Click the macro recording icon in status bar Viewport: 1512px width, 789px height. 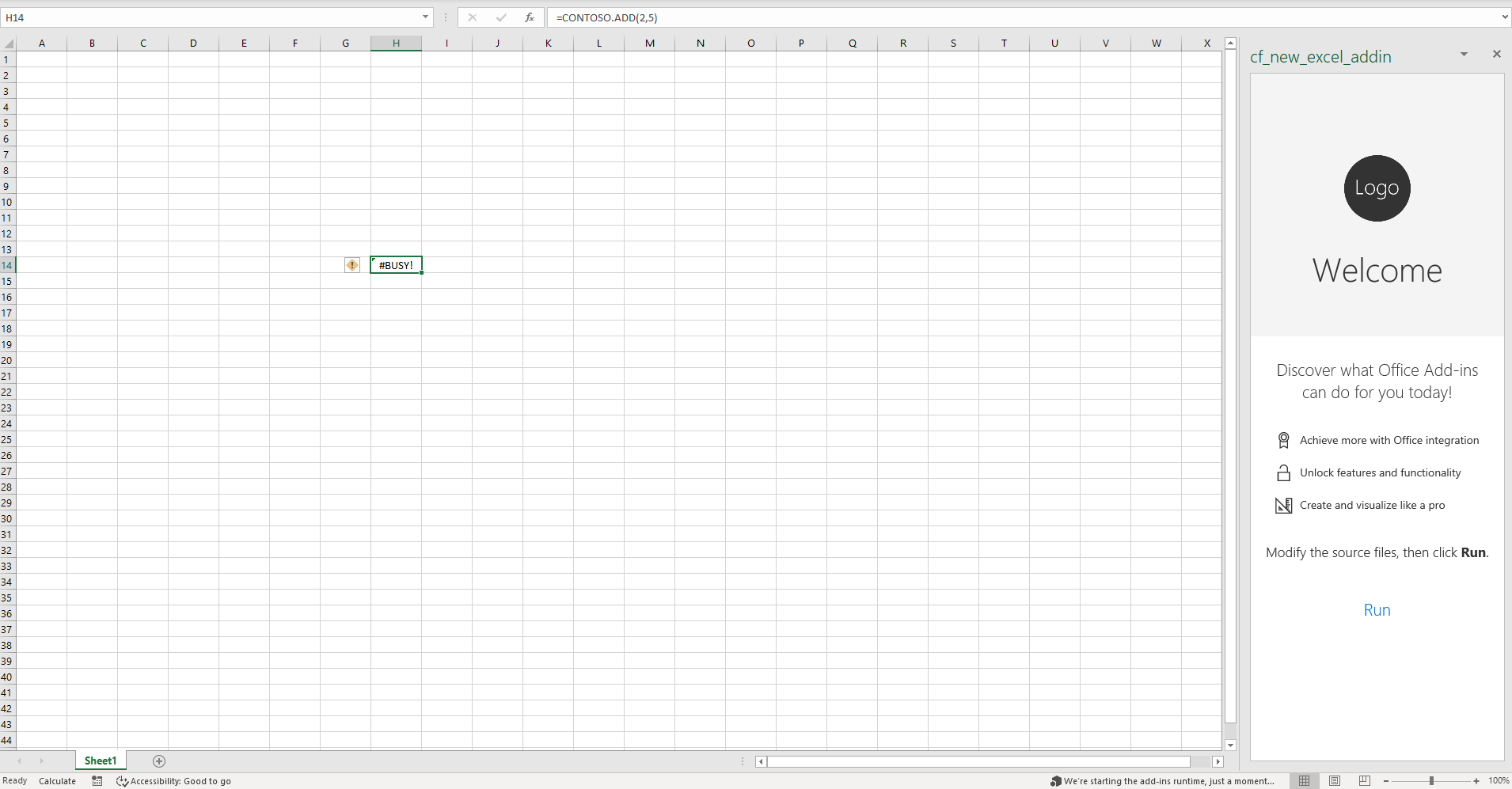97,781
